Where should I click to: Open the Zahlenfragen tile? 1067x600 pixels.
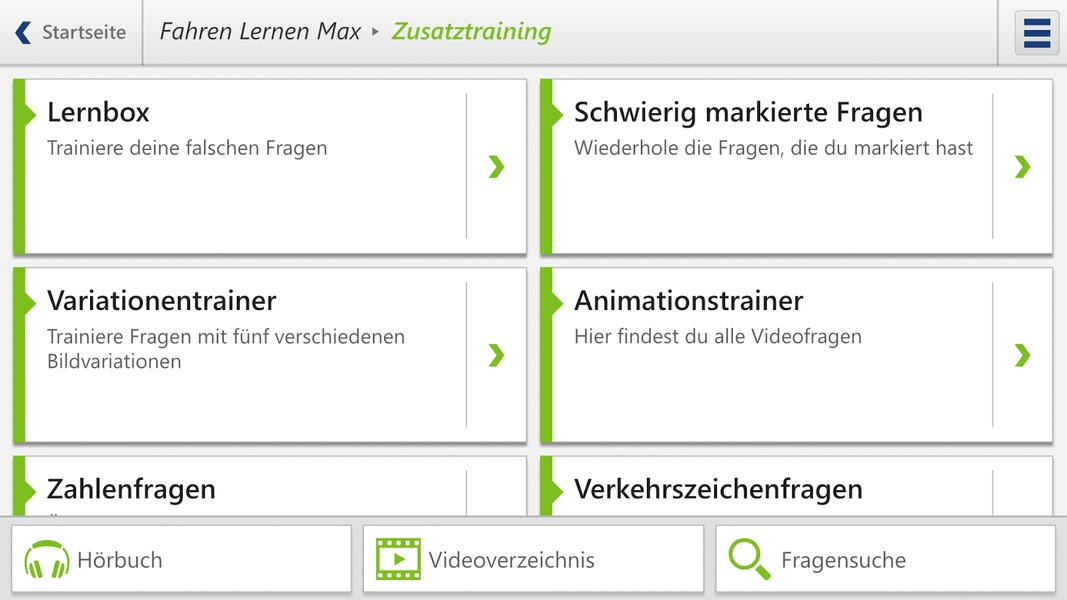click(x=269, y=486)
